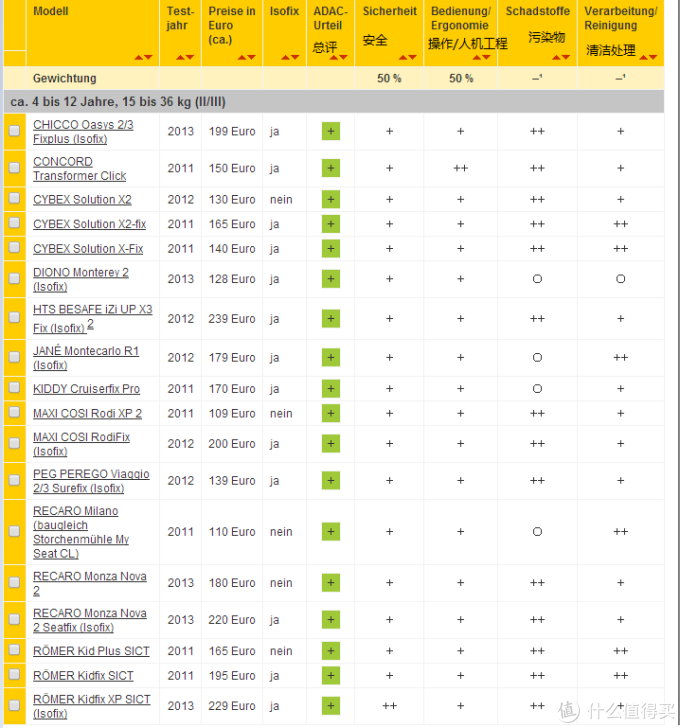680x728 pixels.
Task: Sort by Verarbeitung/Reinigung column arrows
Action: [x=648, y=57]
